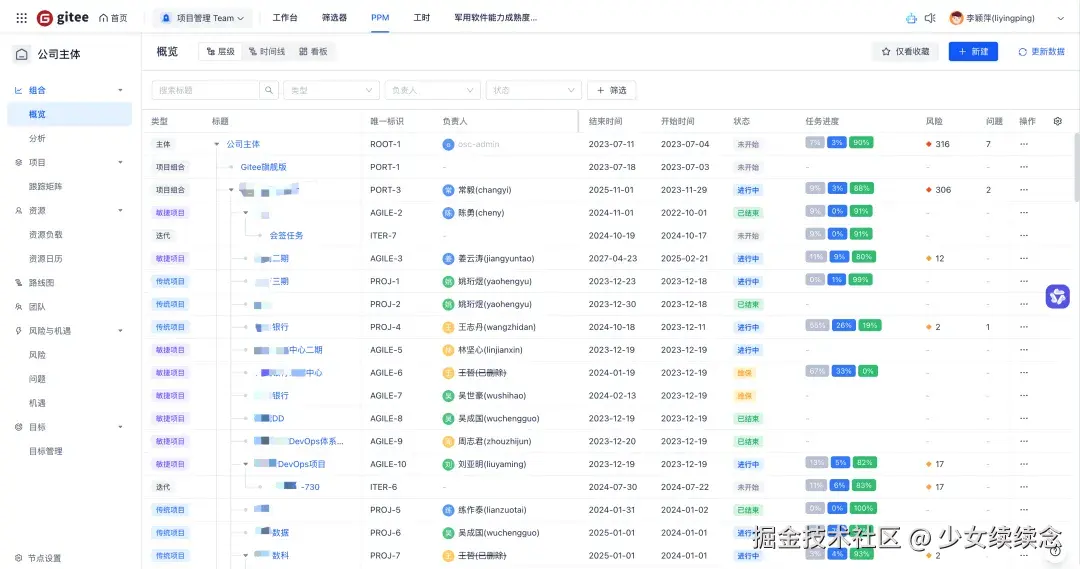Open 分析 in the sidebar
The width and height of the screenshot is (1080, 569).
point(37,138)
